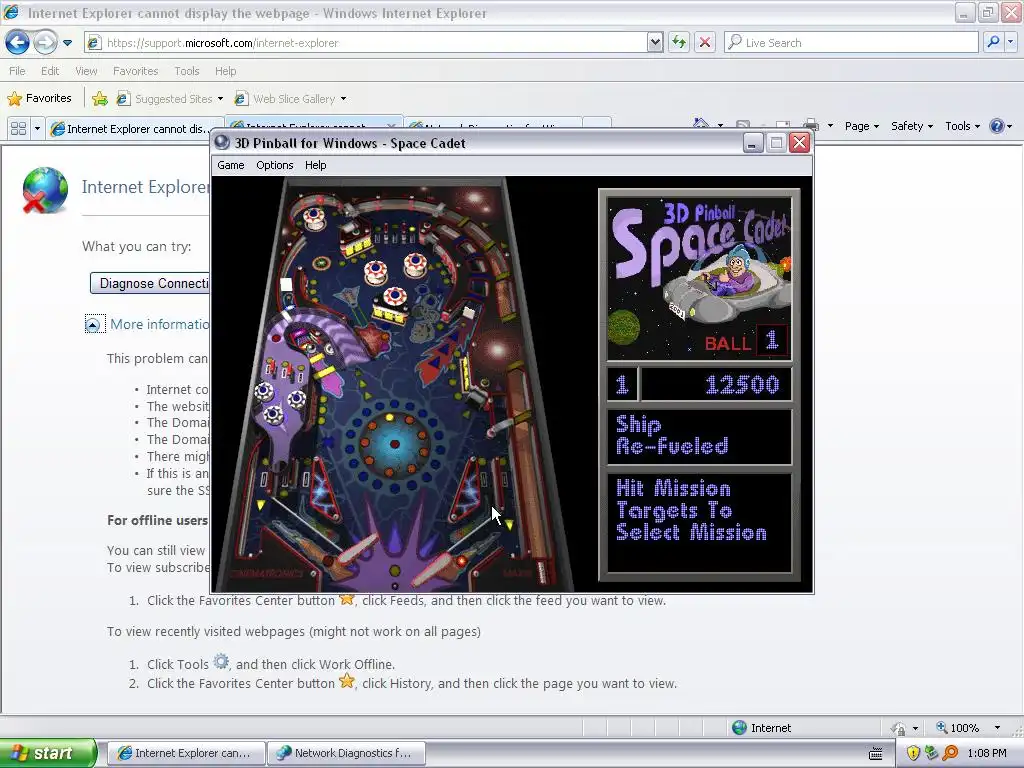Click the Print icon in command bar

coord(811,125)
